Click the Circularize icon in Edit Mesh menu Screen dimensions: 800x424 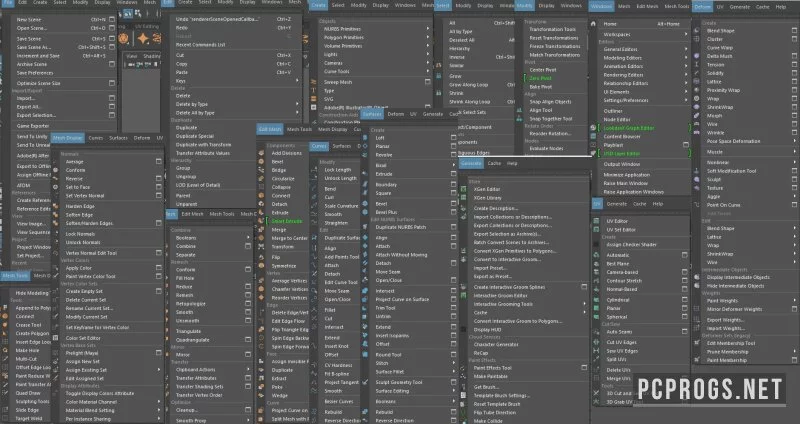261,179
